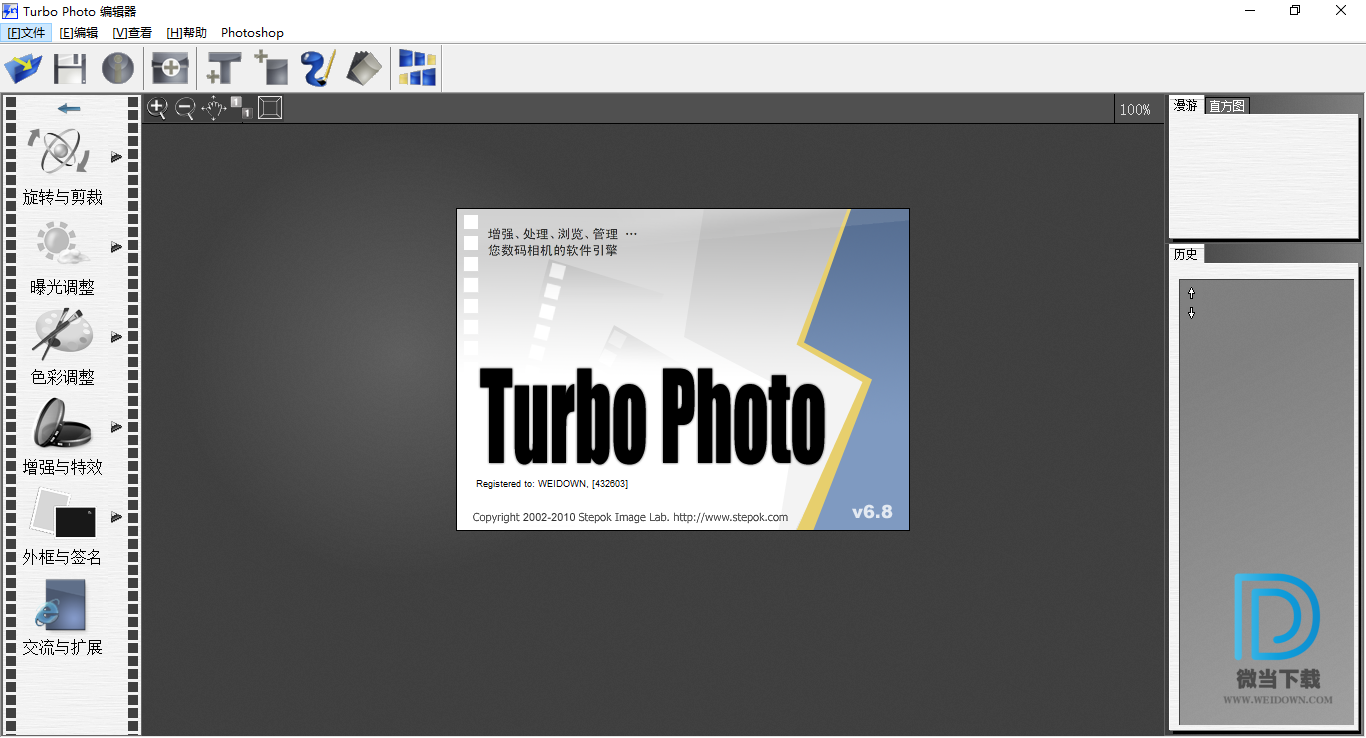Click the add text T icon
The height and width of the screenshot is (738, 1366).
pos(223,69)
